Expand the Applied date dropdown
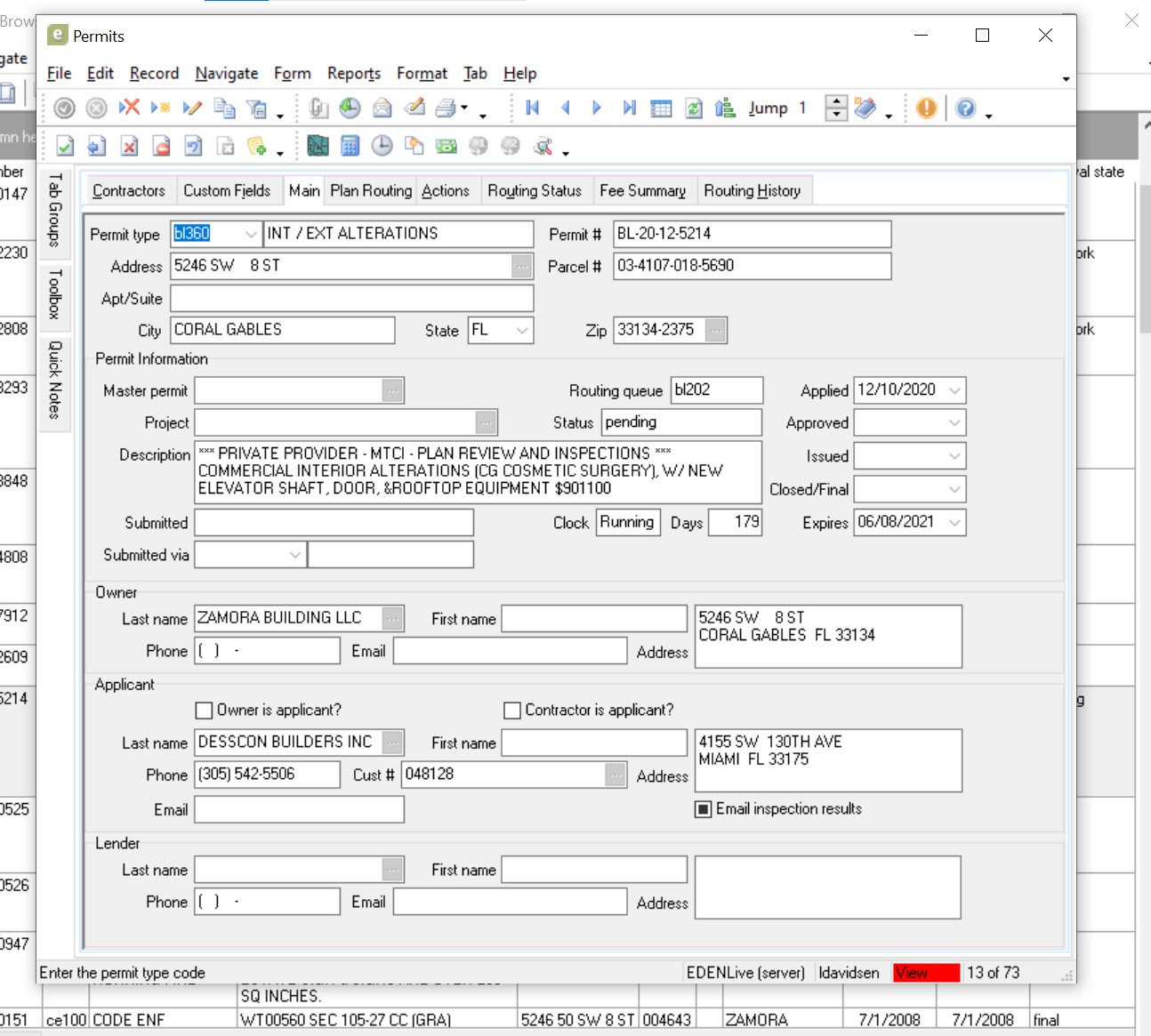 tap(954, 390)
